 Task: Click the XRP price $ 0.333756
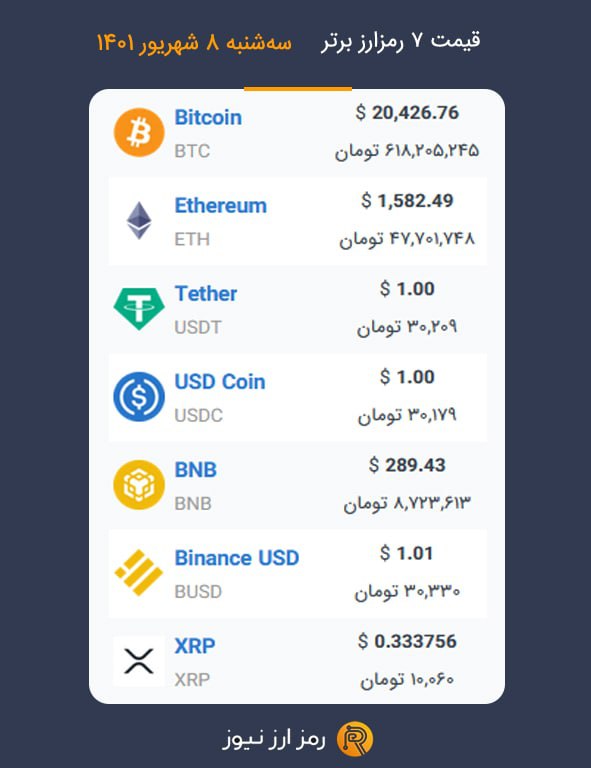(407, 642)
